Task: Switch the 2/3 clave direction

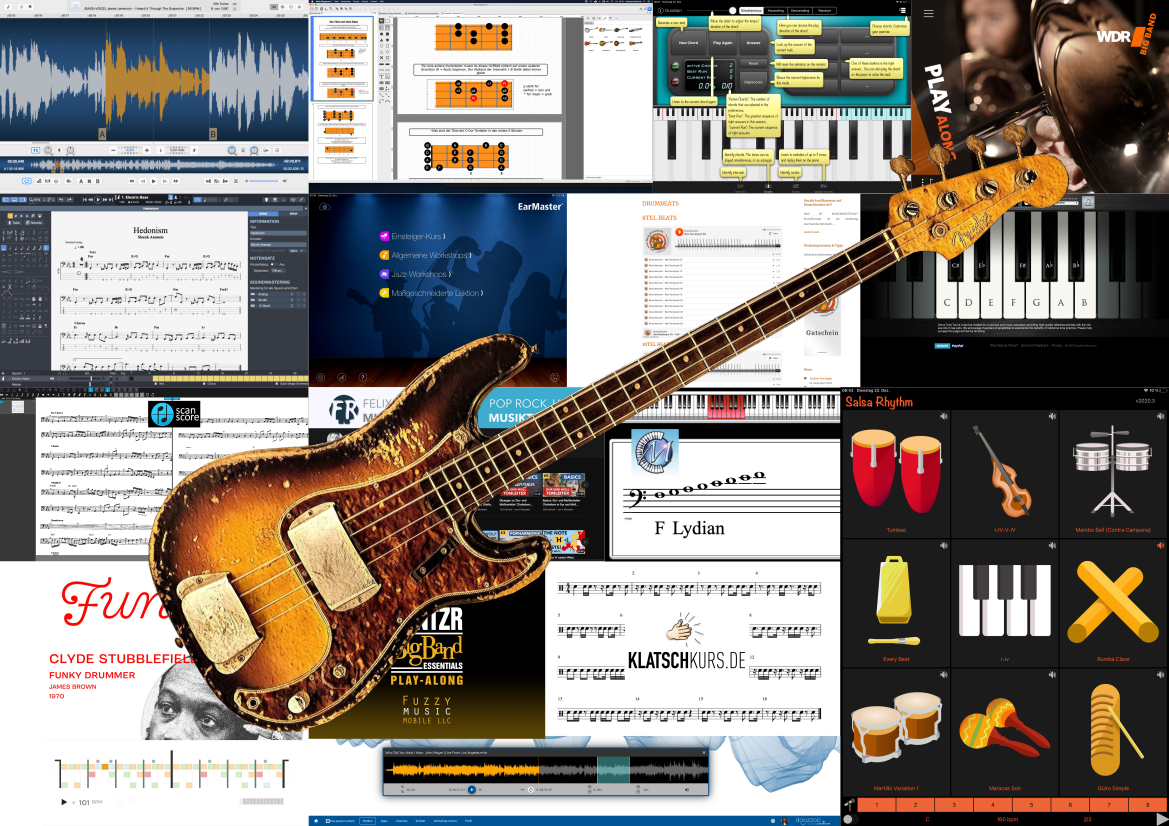Action: (1087, 819)
